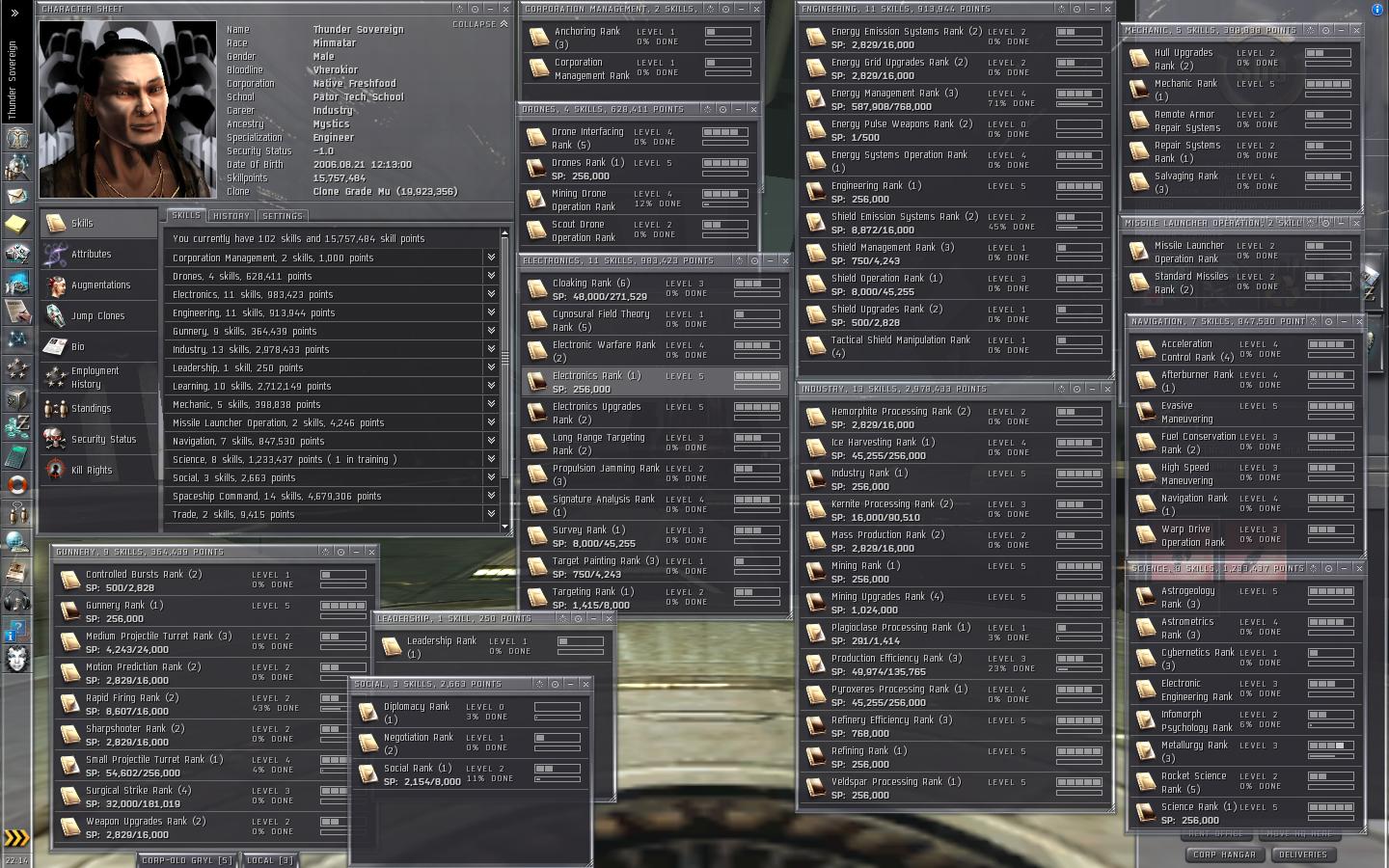Click the Anchoring Rank skill book icon

click(x=539, y=38)
